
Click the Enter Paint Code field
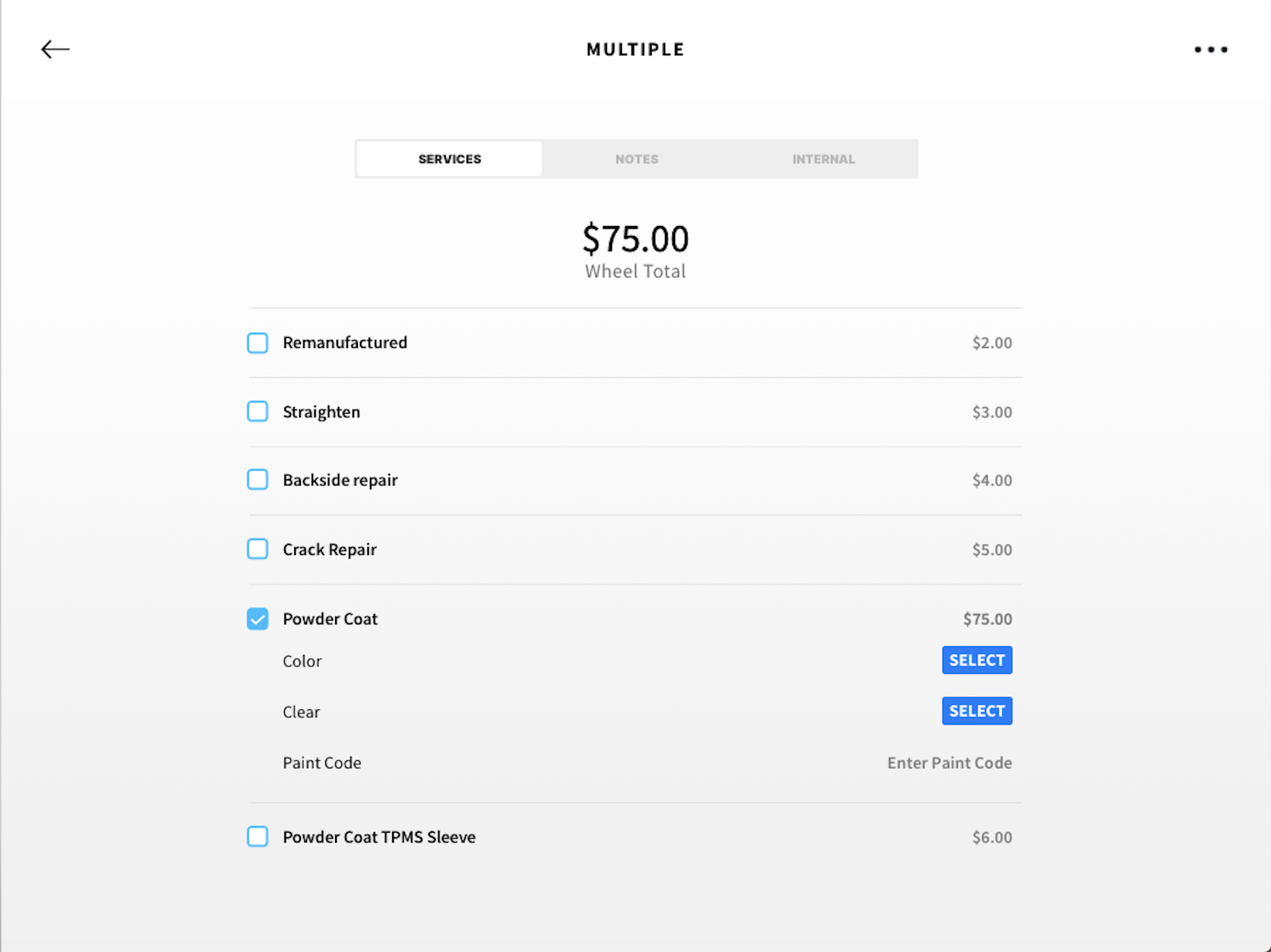tap(949, 763)
